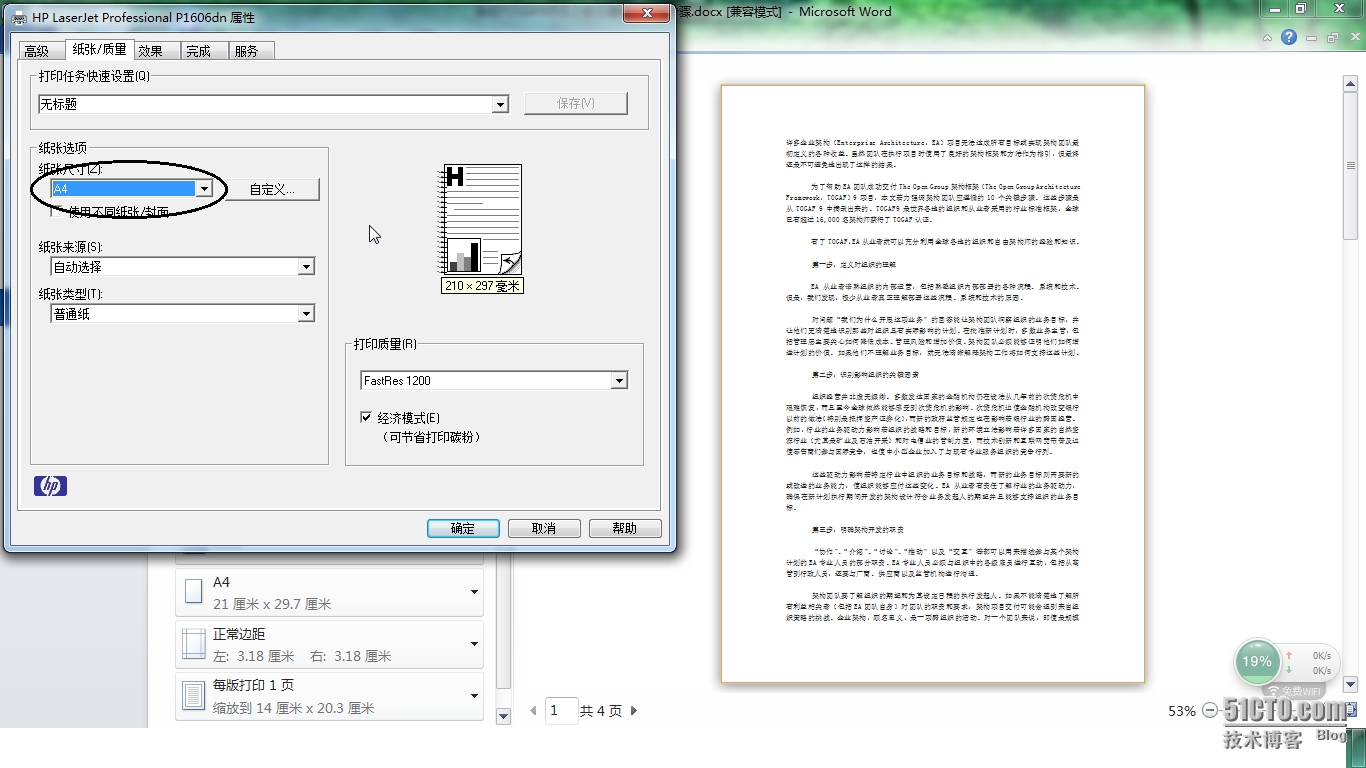
Task: Click the 共 4 页 page count text
Action: tap(601, 711)
